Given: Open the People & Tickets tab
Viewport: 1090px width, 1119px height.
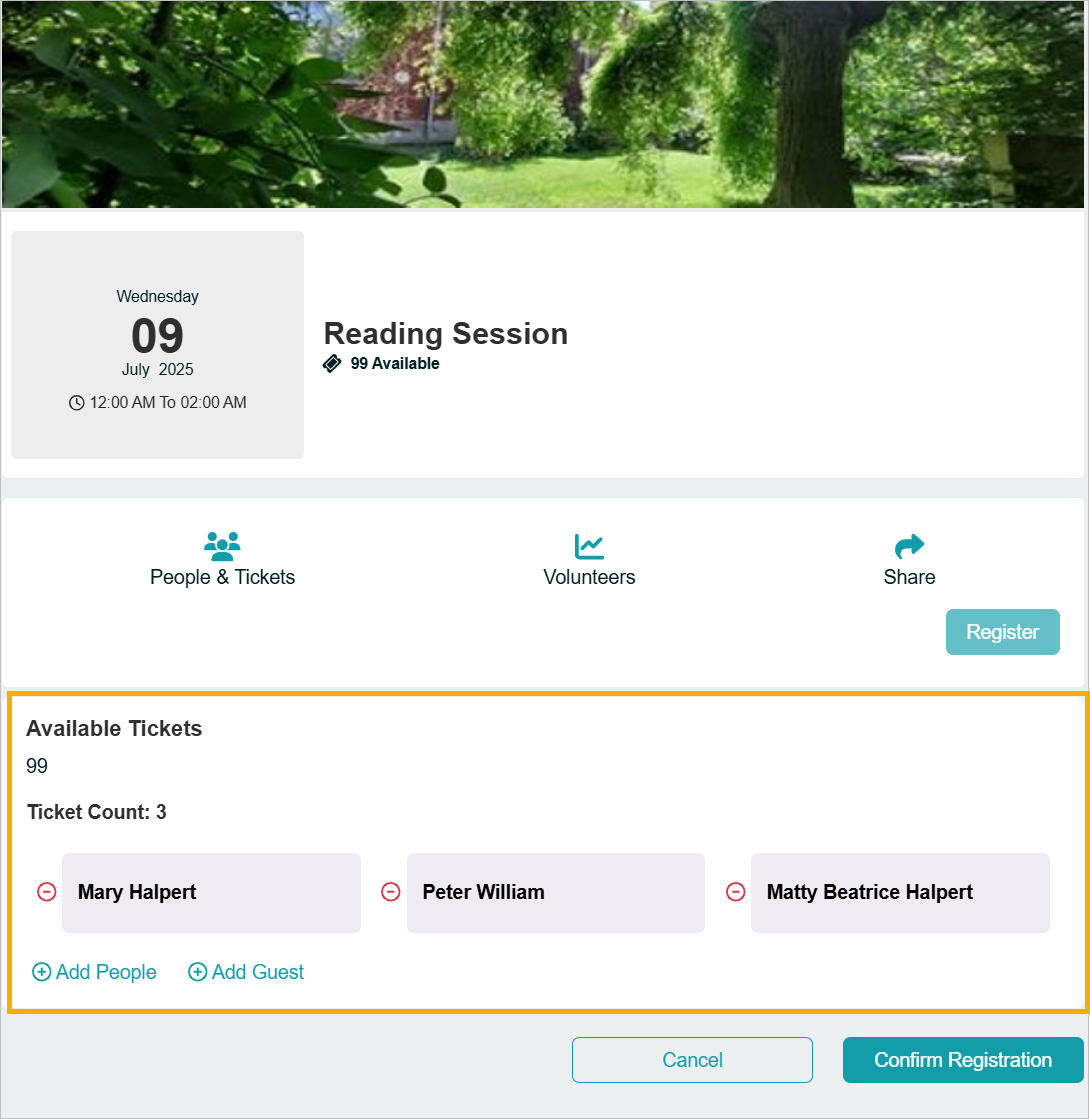Looking at the screenshot, I should (x=222, y=577).
